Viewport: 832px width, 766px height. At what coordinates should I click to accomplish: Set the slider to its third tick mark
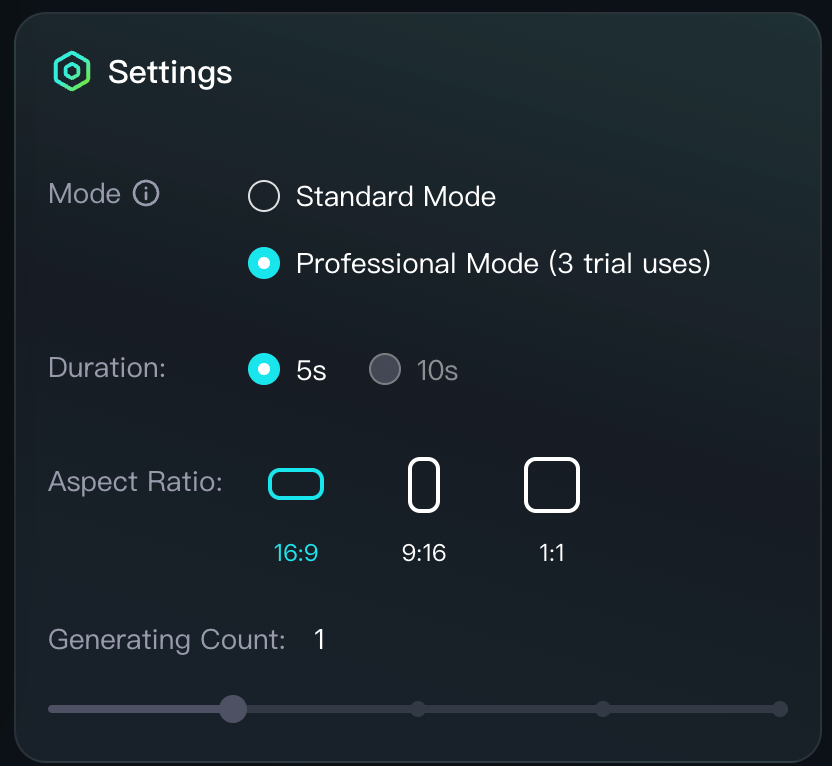click(603, 709)
